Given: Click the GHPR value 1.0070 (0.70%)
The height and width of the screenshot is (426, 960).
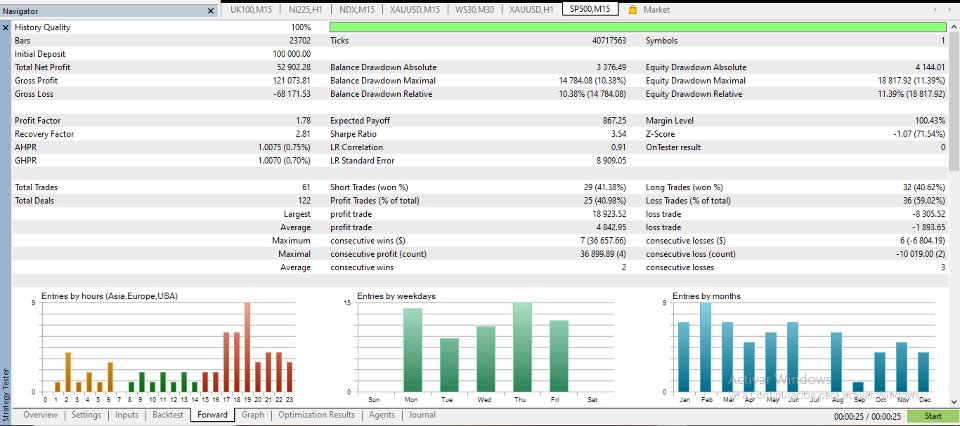Looking at the screenshot, I should point(285,161).
